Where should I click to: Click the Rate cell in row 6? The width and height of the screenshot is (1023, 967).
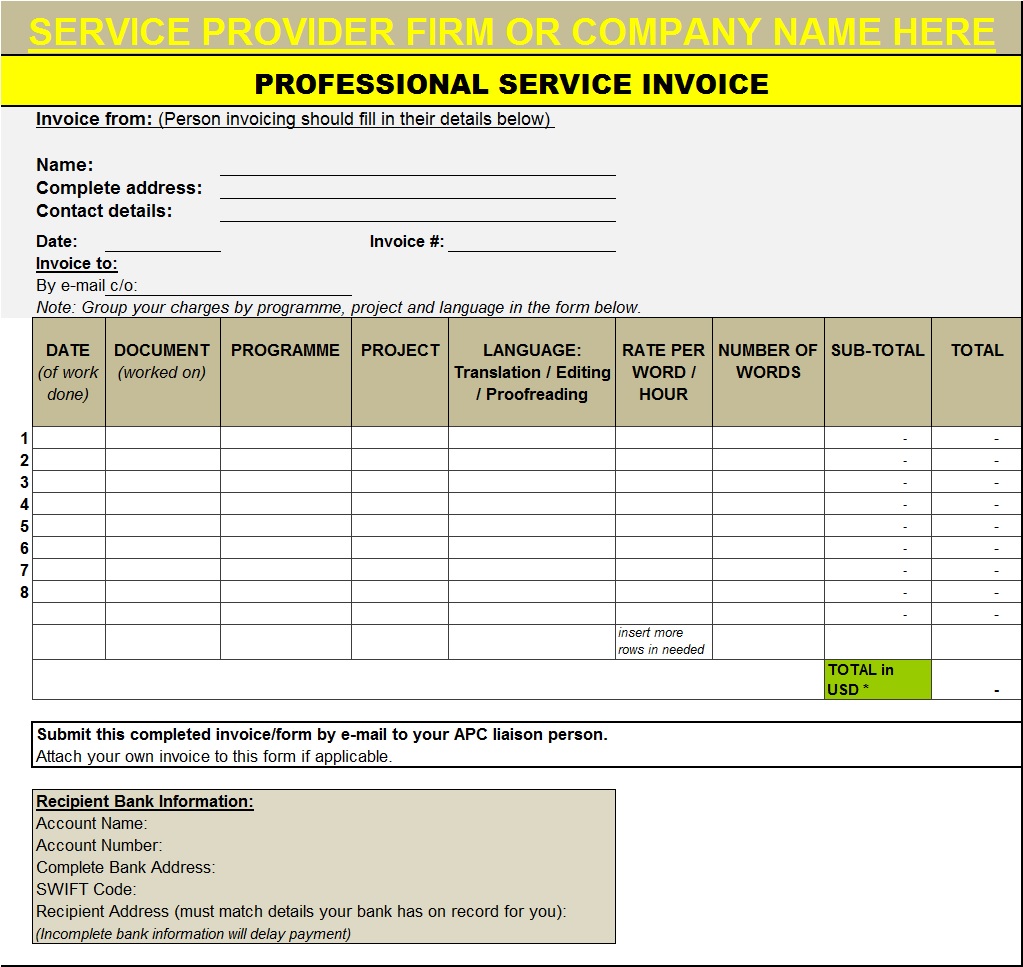coord(664,548)
